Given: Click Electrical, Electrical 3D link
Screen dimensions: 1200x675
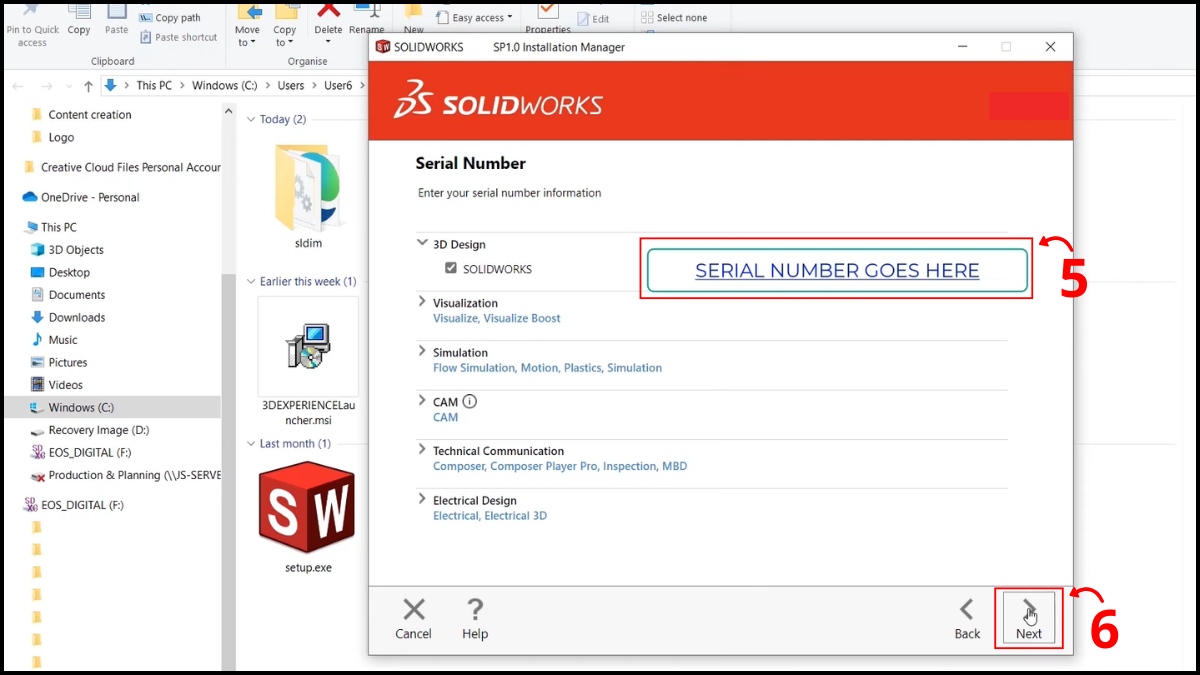Looking at the screenshot, I should [490, 516].
